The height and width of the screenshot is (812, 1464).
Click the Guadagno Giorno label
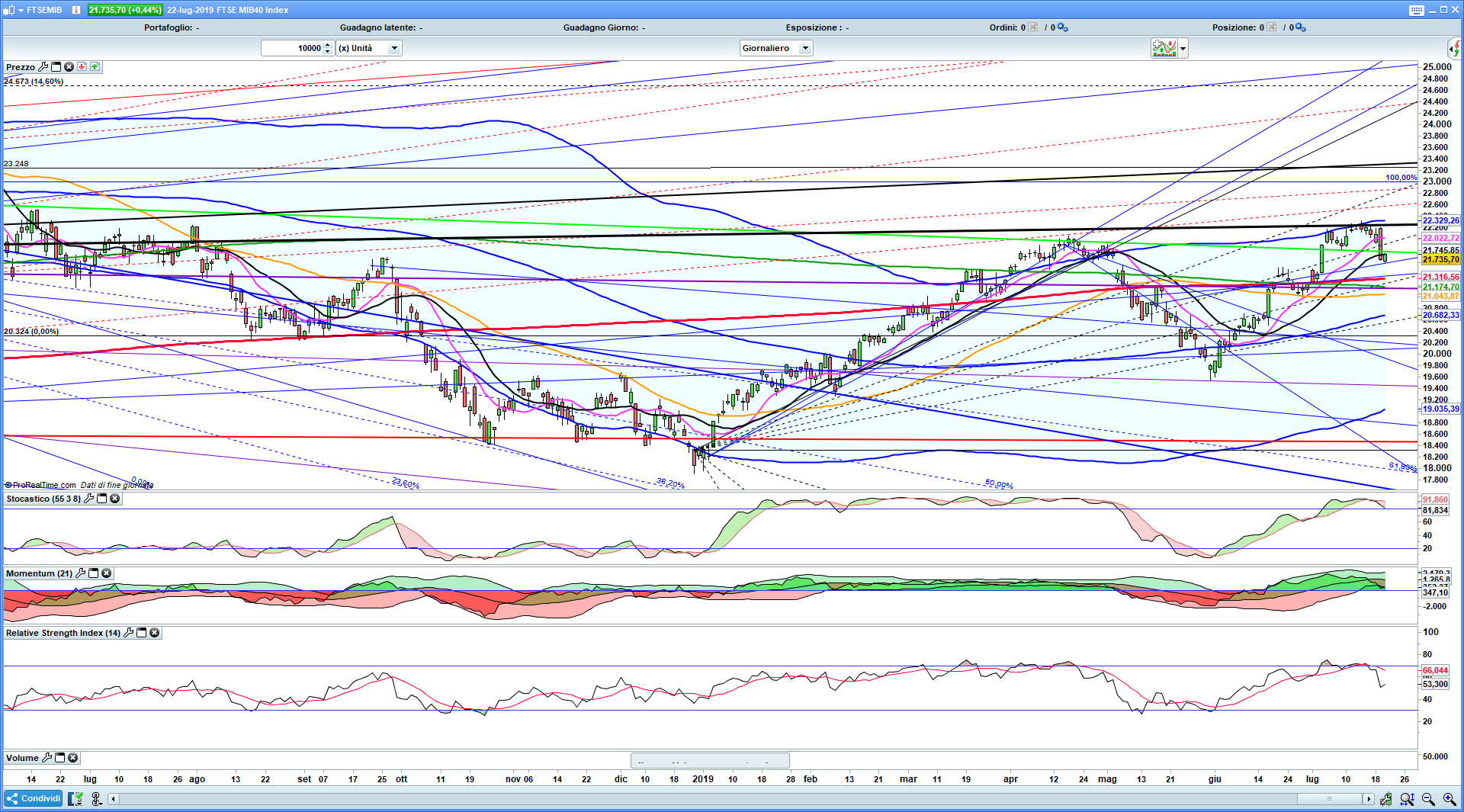[x=605, y=27]
